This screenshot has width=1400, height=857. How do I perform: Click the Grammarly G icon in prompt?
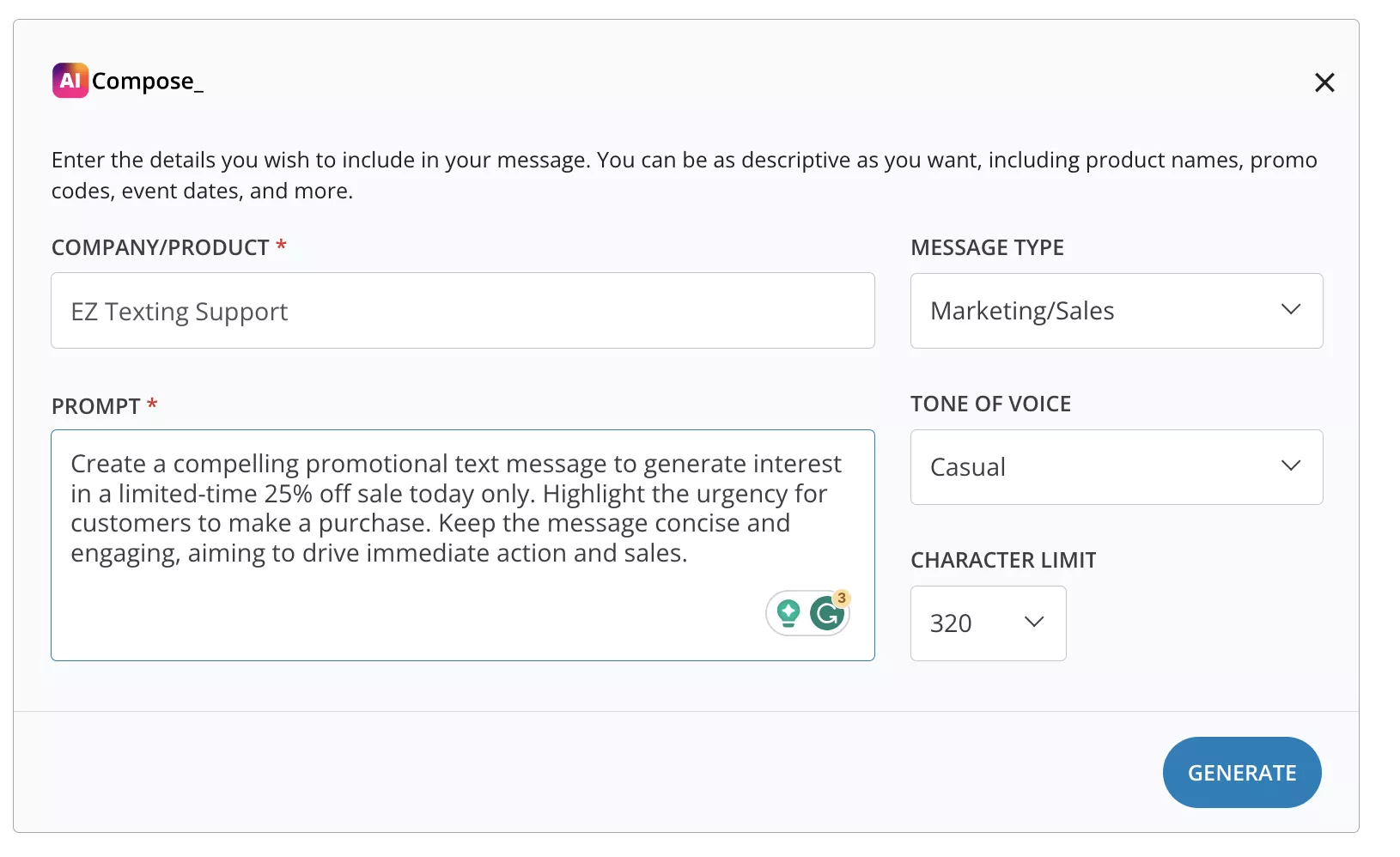pyautogui.click(x=827, y=613)
